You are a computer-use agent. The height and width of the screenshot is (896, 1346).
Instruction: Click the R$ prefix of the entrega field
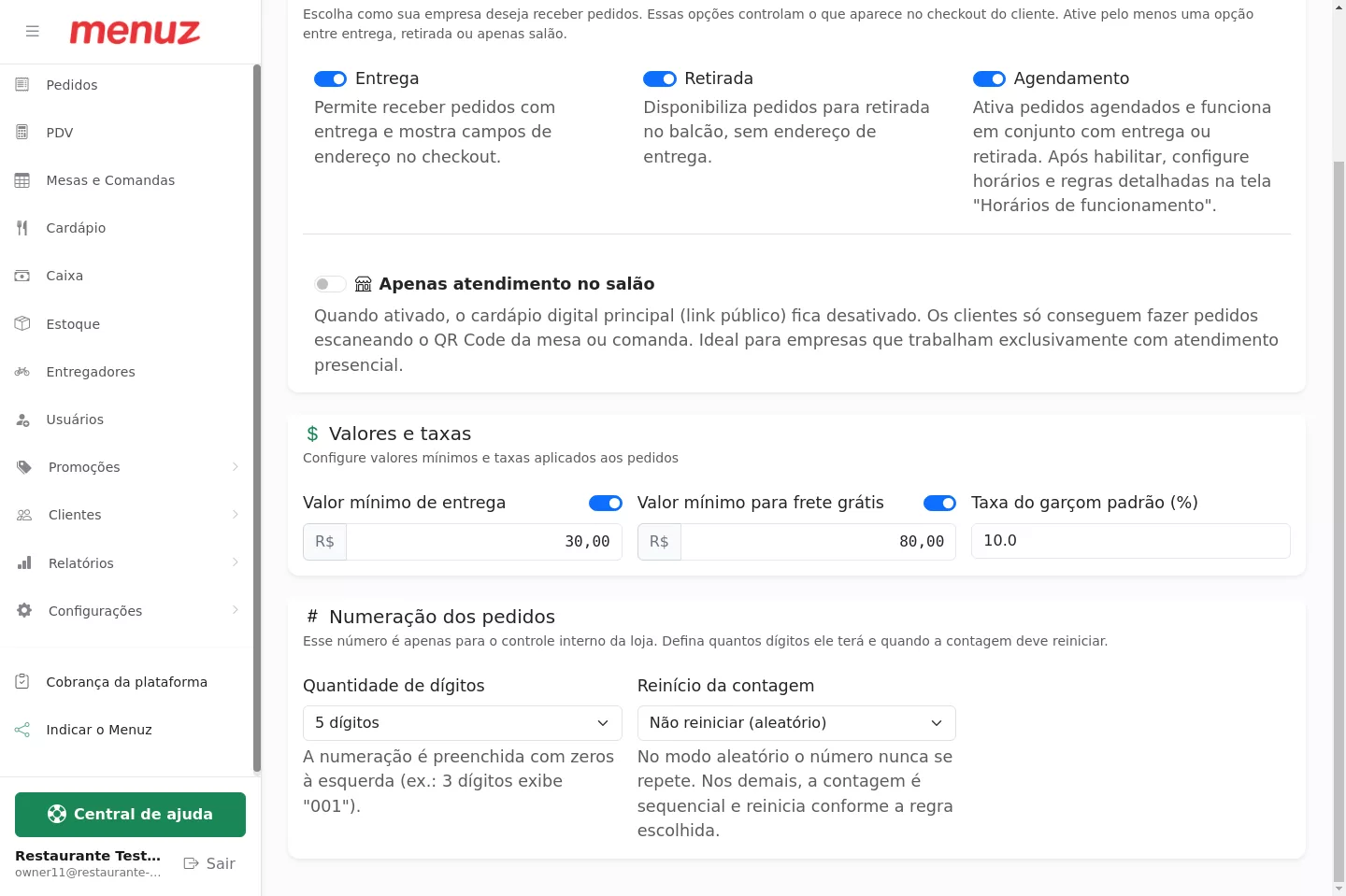(x=324, y=542)
